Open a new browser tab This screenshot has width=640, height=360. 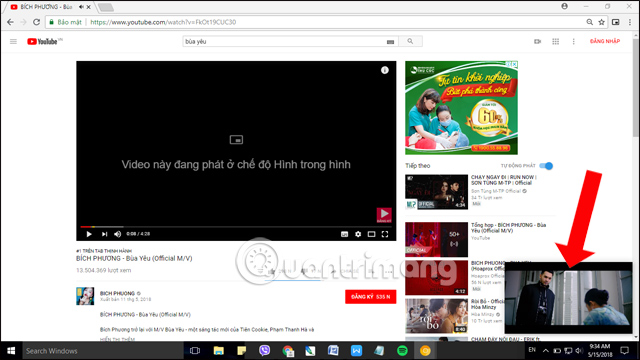click(106, 7)
